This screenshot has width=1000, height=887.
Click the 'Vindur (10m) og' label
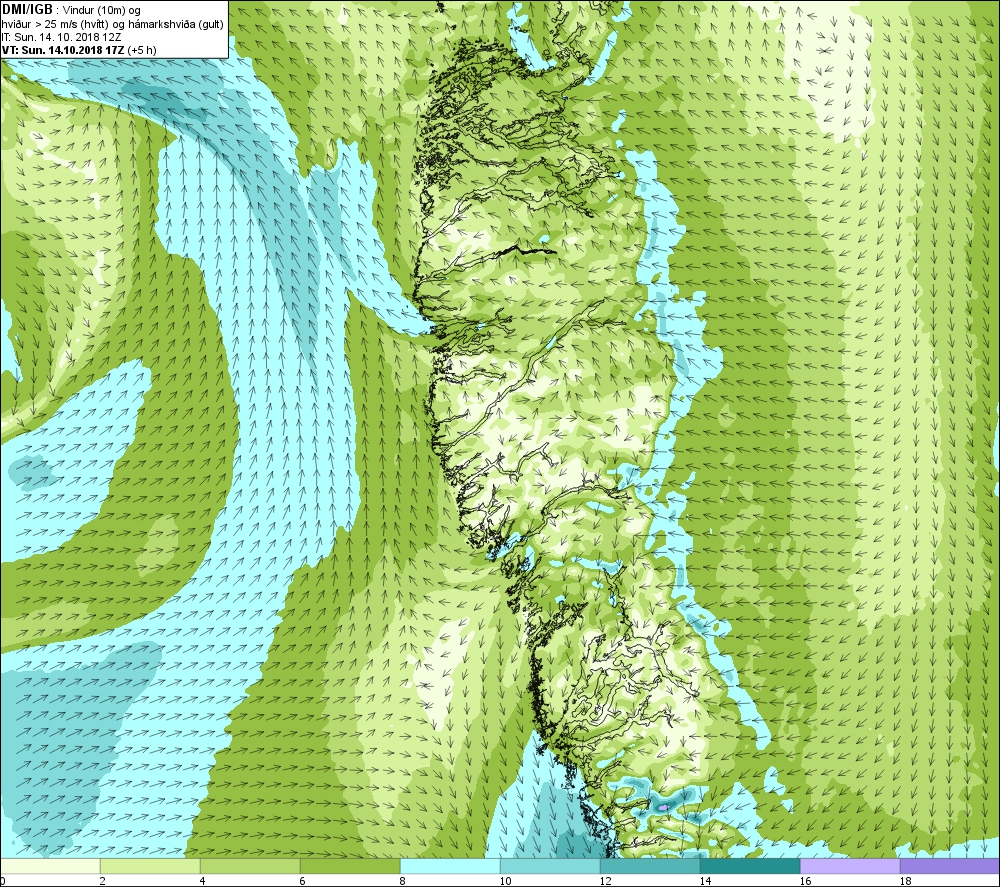(103, 10)
